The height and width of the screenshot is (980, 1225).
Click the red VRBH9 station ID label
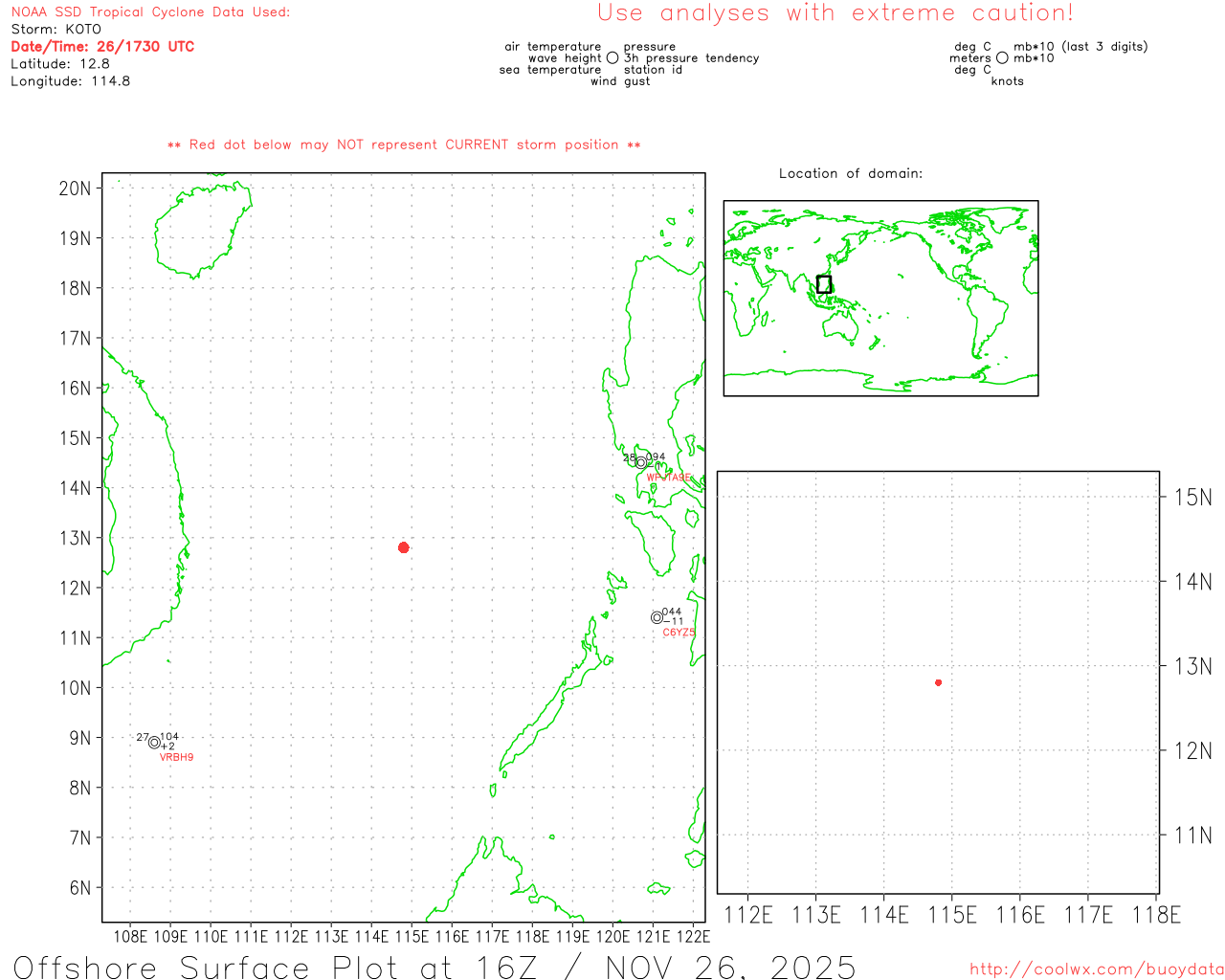pyautogui.click(x=176, y=757)
